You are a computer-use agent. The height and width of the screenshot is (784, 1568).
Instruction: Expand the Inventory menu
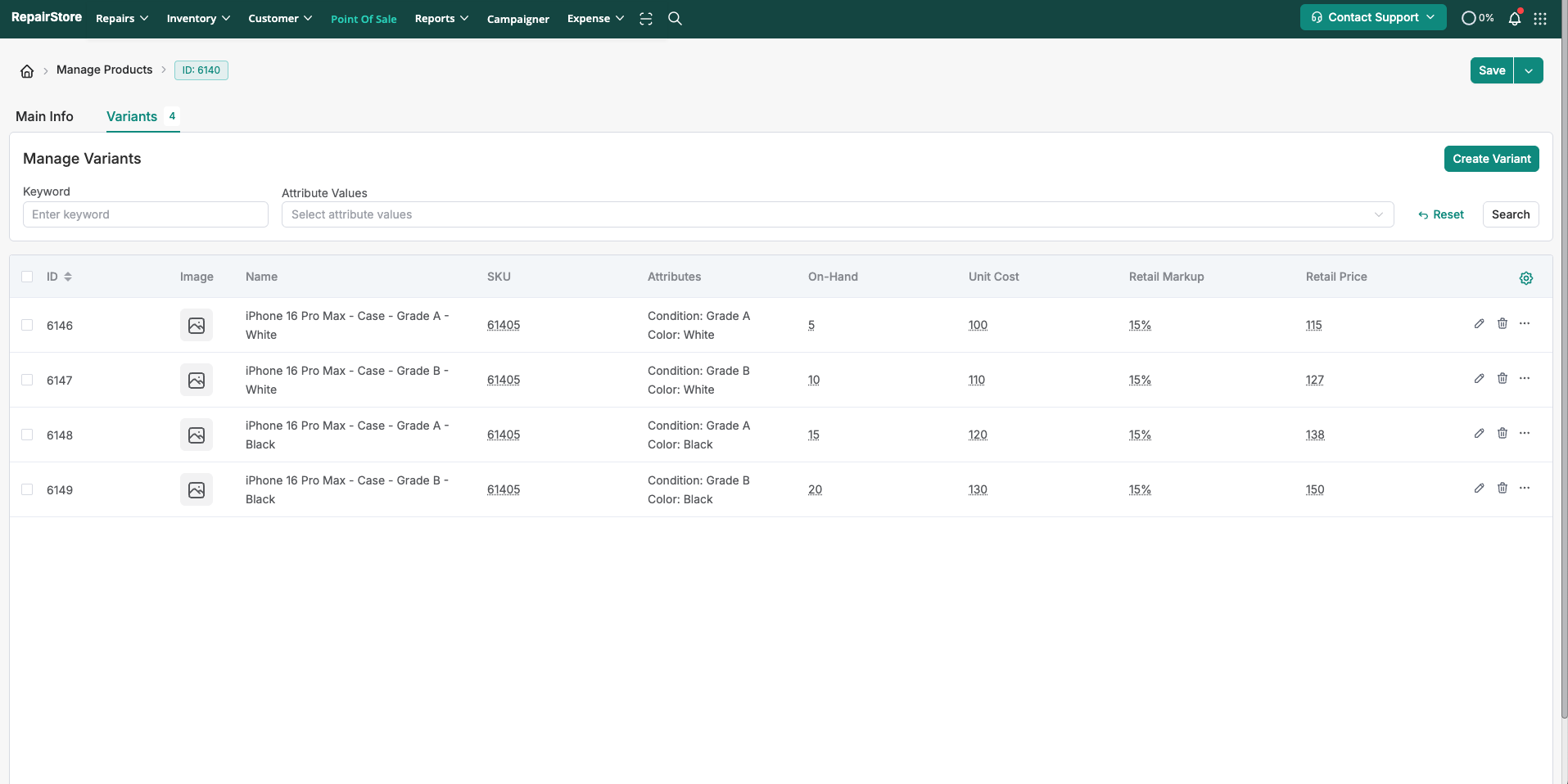(198, 19)
